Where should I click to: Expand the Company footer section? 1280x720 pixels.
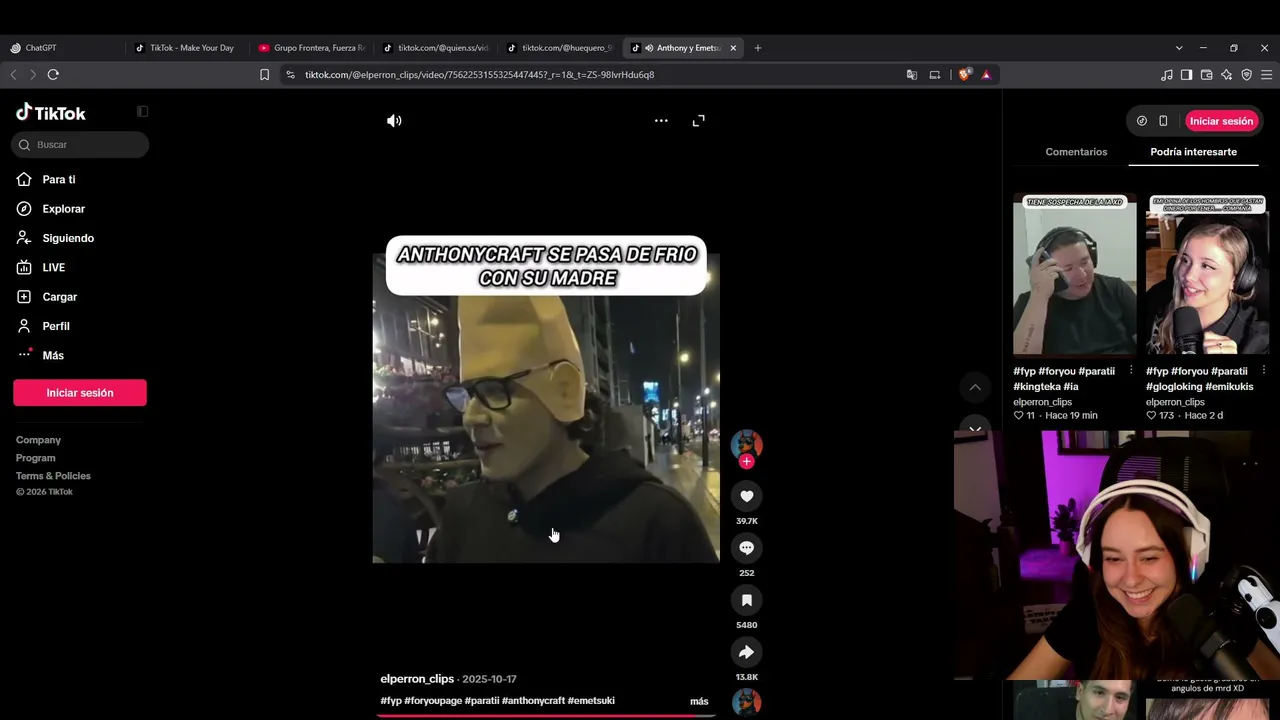pos(38,440)
